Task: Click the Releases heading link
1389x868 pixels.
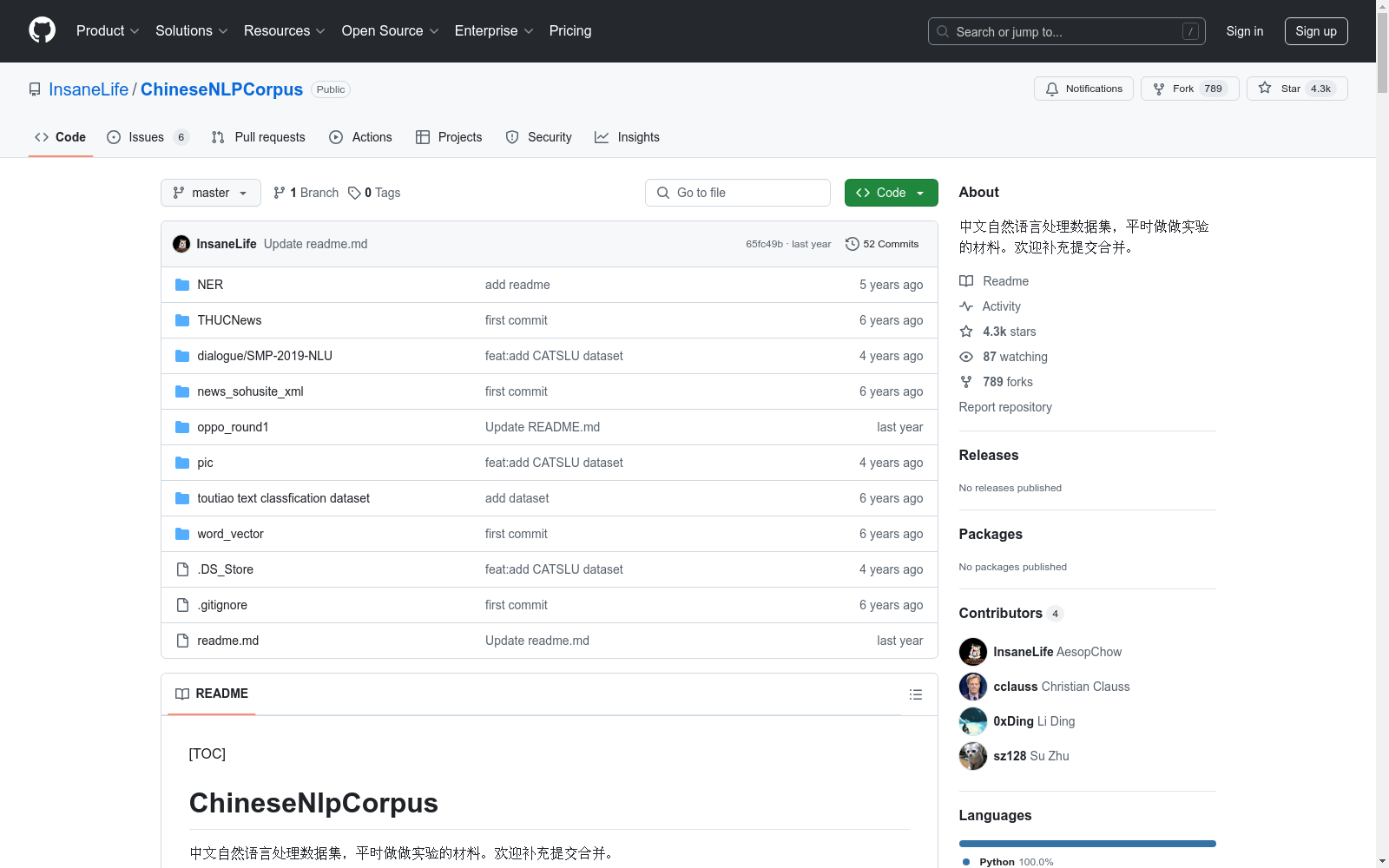Action: [x=989, y=455]
